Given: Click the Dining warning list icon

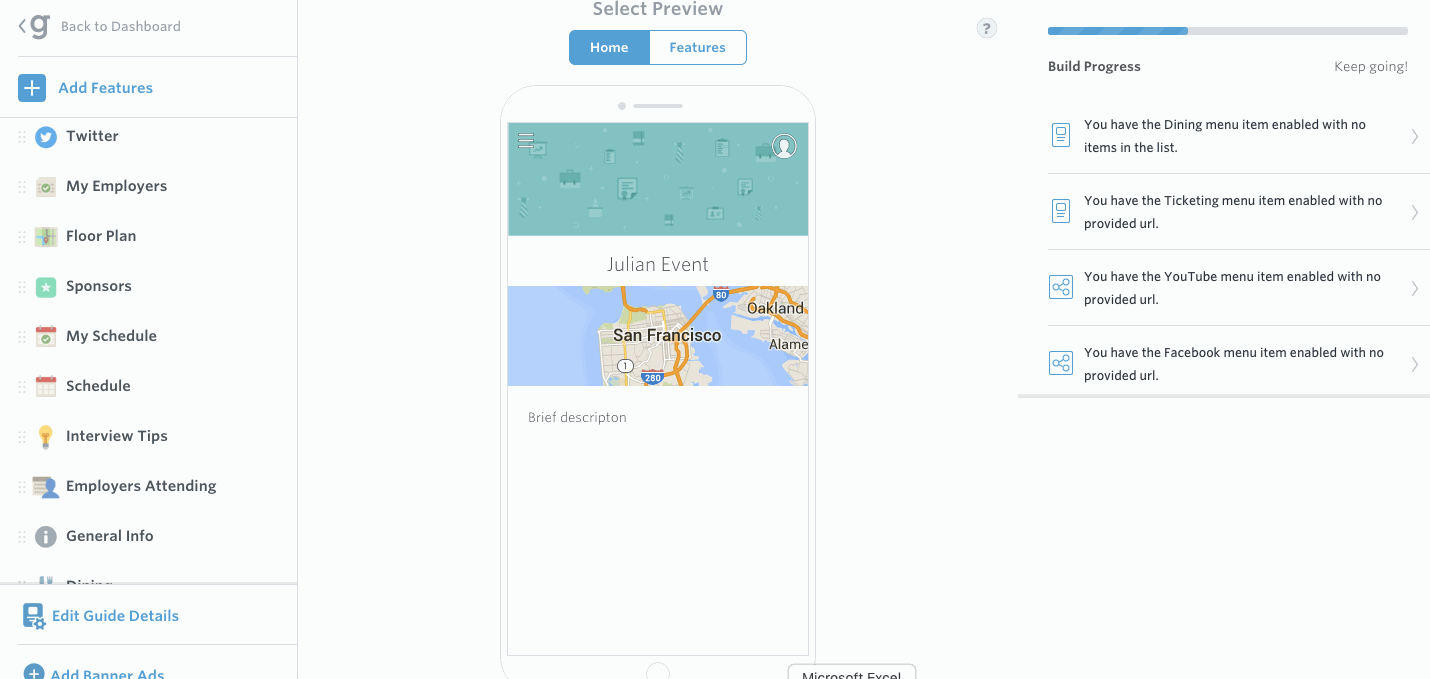Looking at the screenshot, I should pos(1061,135).
